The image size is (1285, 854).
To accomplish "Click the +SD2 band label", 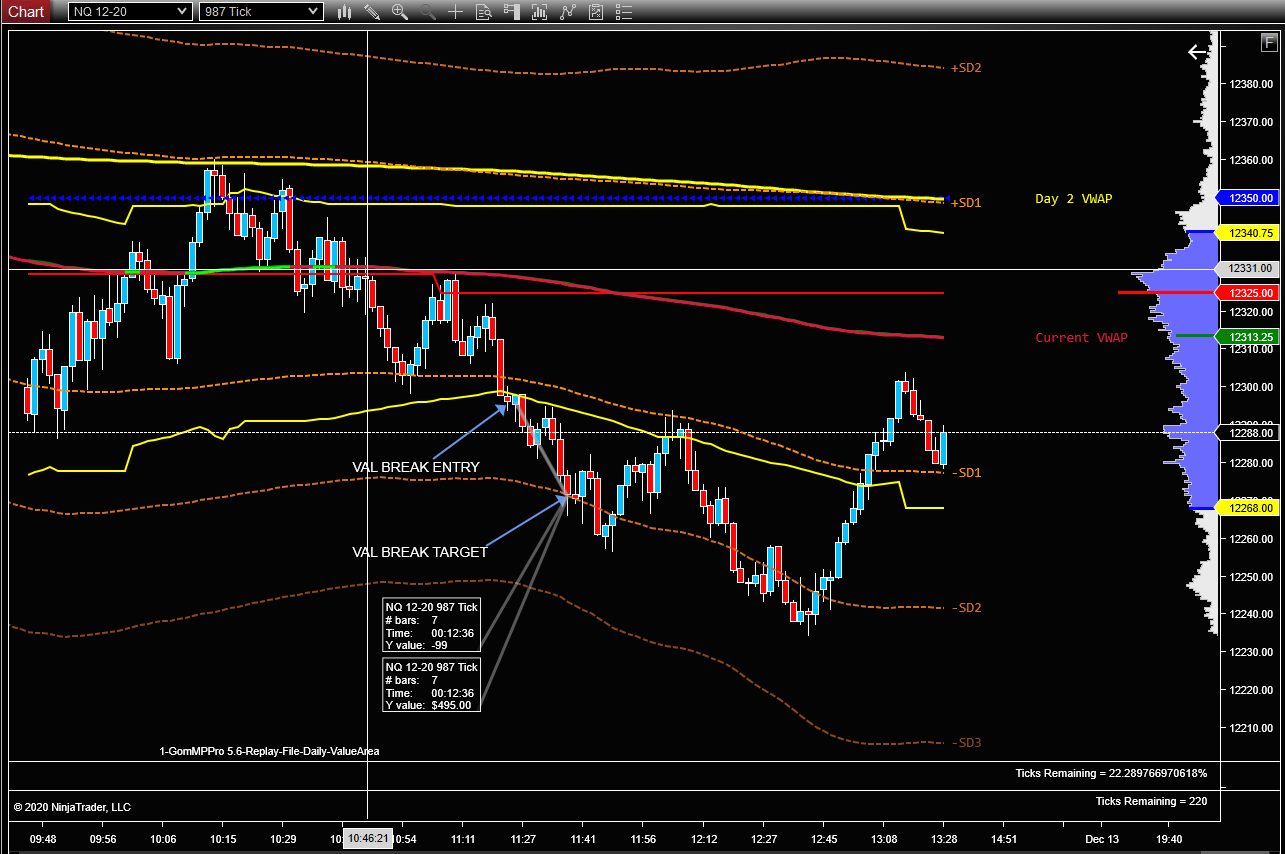I will click(966, 68).
